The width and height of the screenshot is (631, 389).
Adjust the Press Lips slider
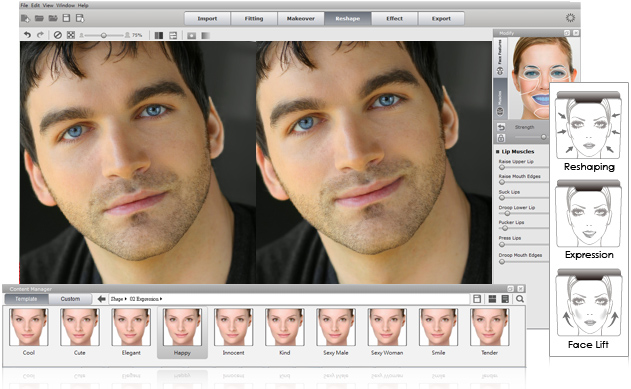(x=502, y=244)
